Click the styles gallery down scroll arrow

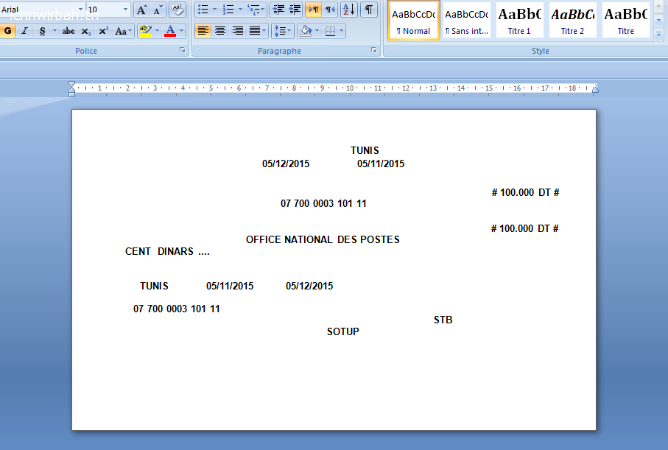click(x=659, y=20)
